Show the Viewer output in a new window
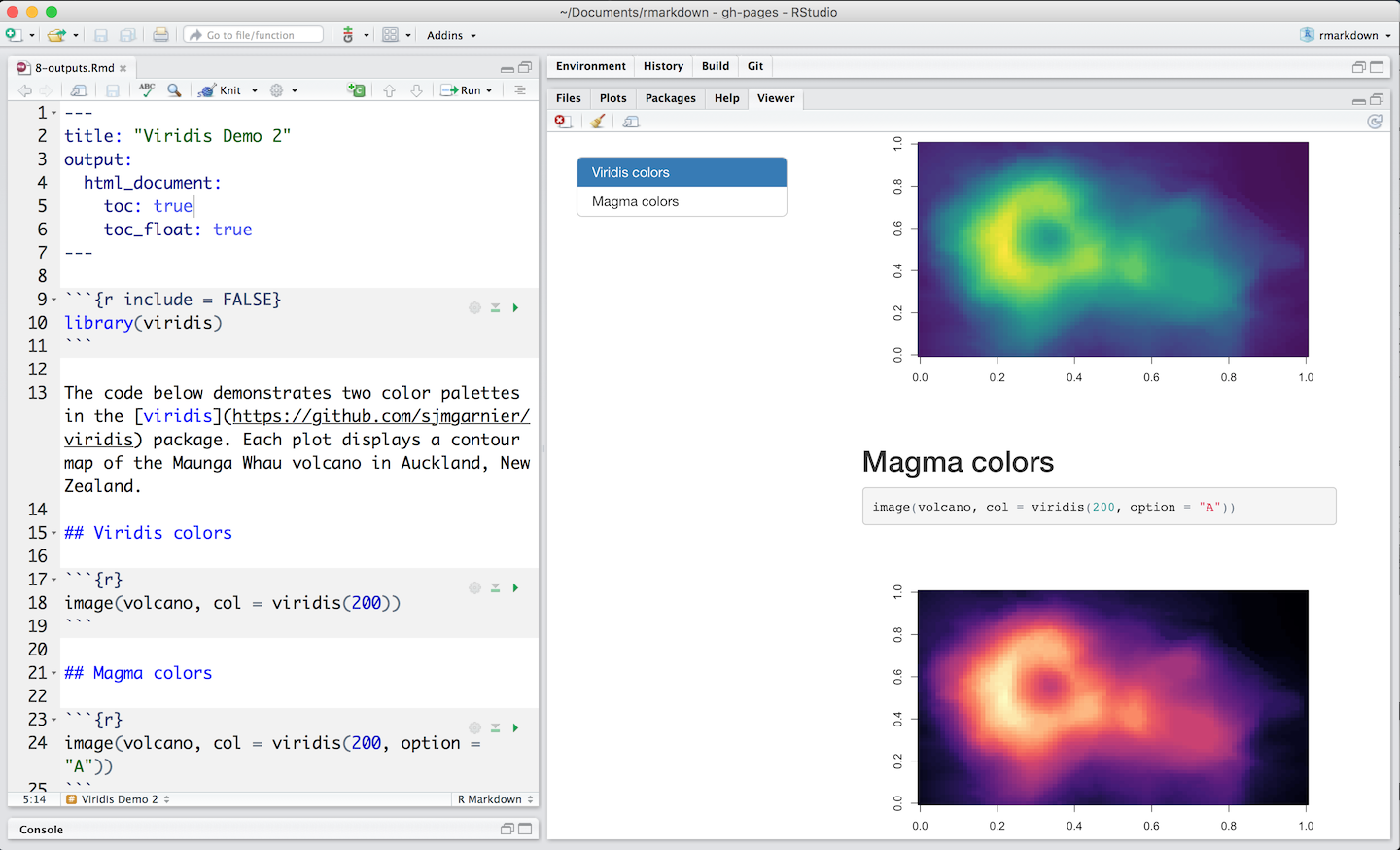Image resolution: width=1400 pixels, height=850 pixels. click(630, 121)
